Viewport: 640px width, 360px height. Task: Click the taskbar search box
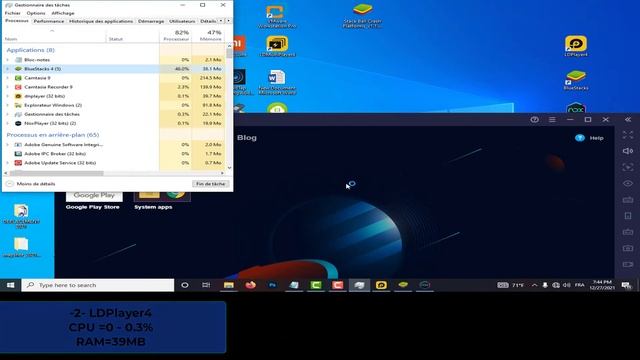[x=98, y=285]
